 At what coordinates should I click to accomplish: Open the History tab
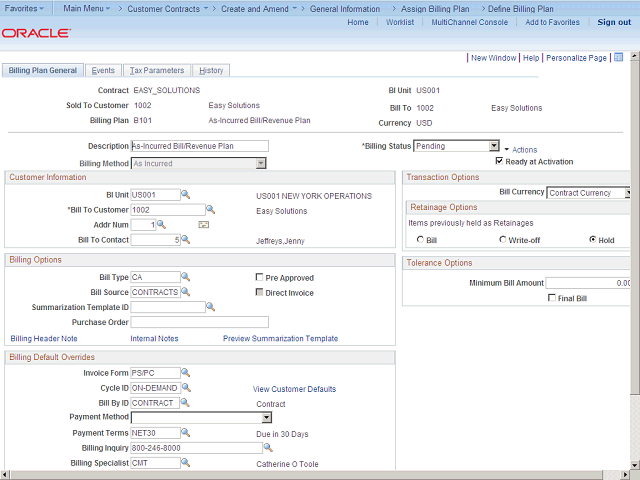coord(211,71)
